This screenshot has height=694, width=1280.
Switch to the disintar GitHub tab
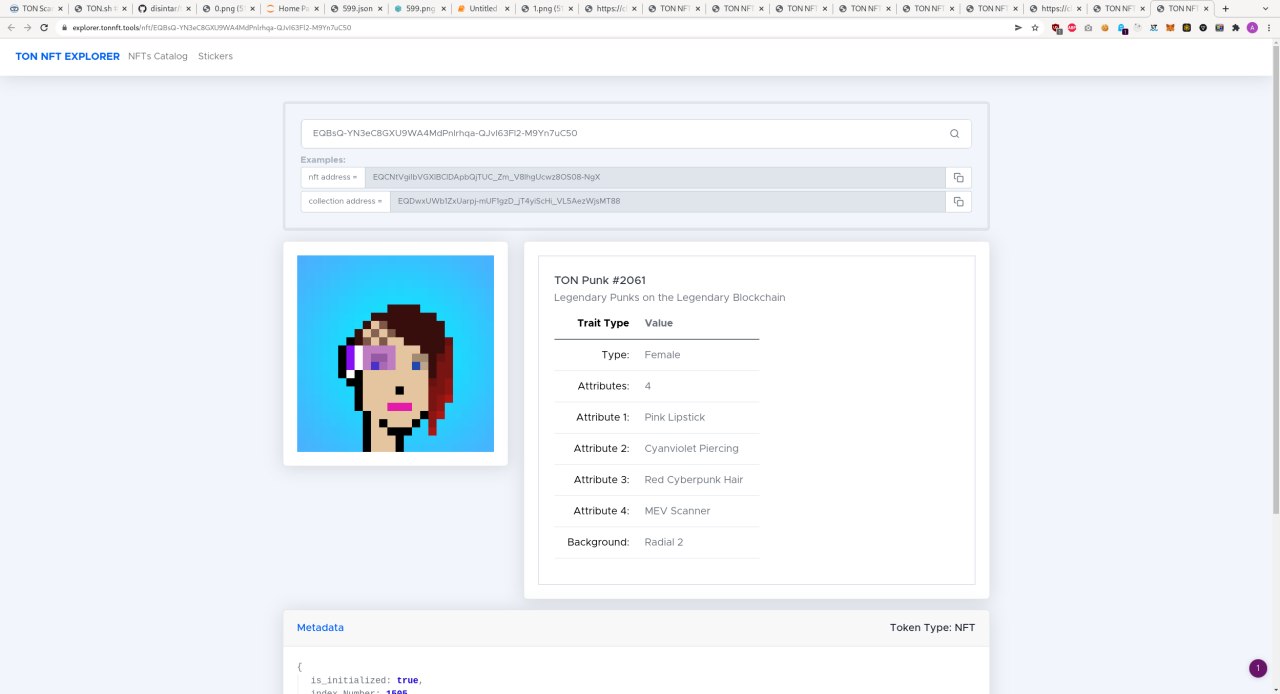163,8
